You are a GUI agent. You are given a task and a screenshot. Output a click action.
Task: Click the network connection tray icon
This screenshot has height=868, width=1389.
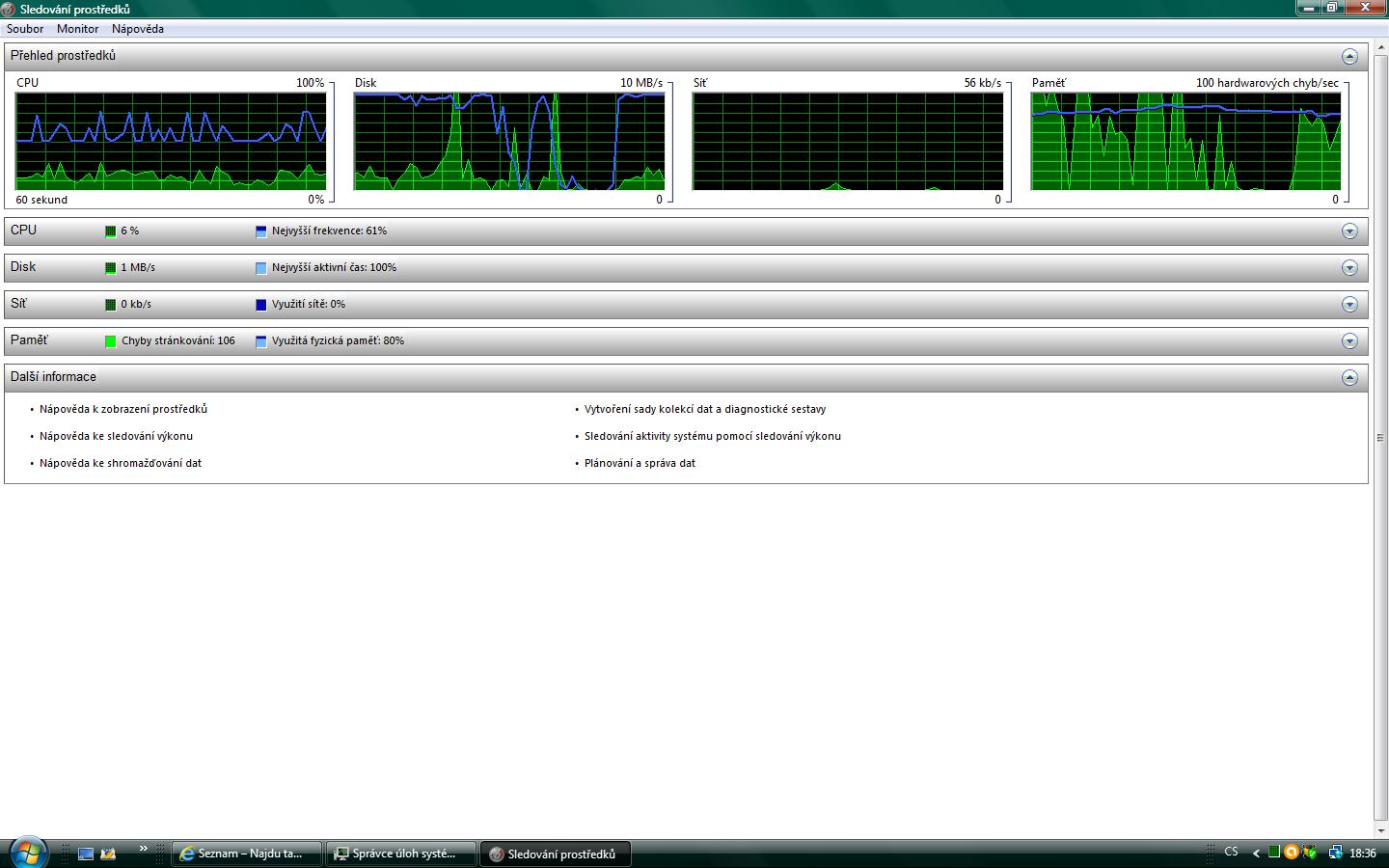tap(1336, 853)
